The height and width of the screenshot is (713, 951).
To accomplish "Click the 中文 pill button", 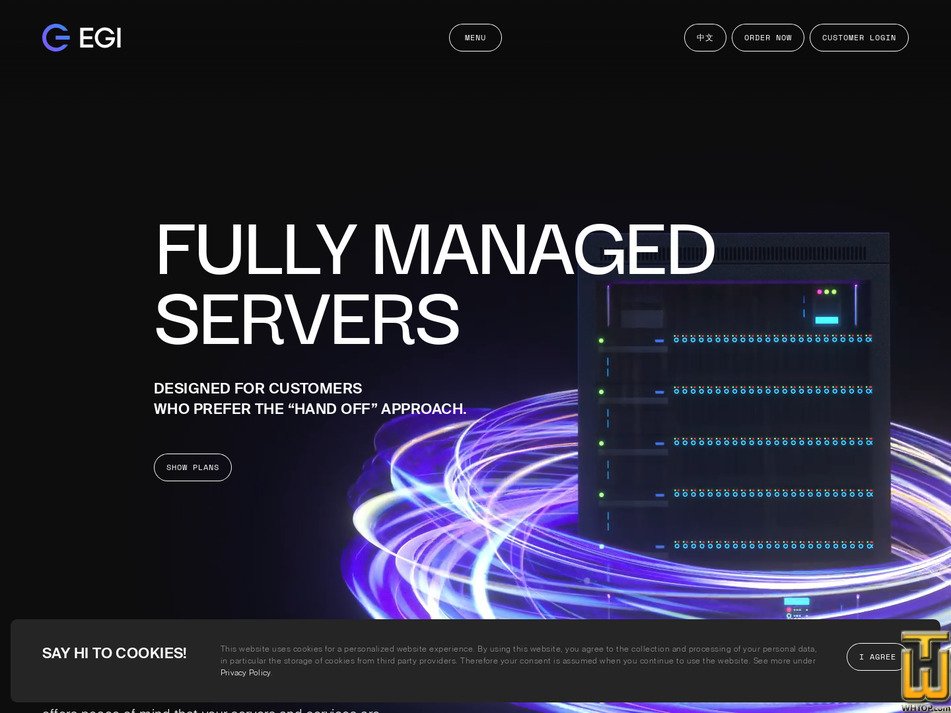I will tap(705, 37).
